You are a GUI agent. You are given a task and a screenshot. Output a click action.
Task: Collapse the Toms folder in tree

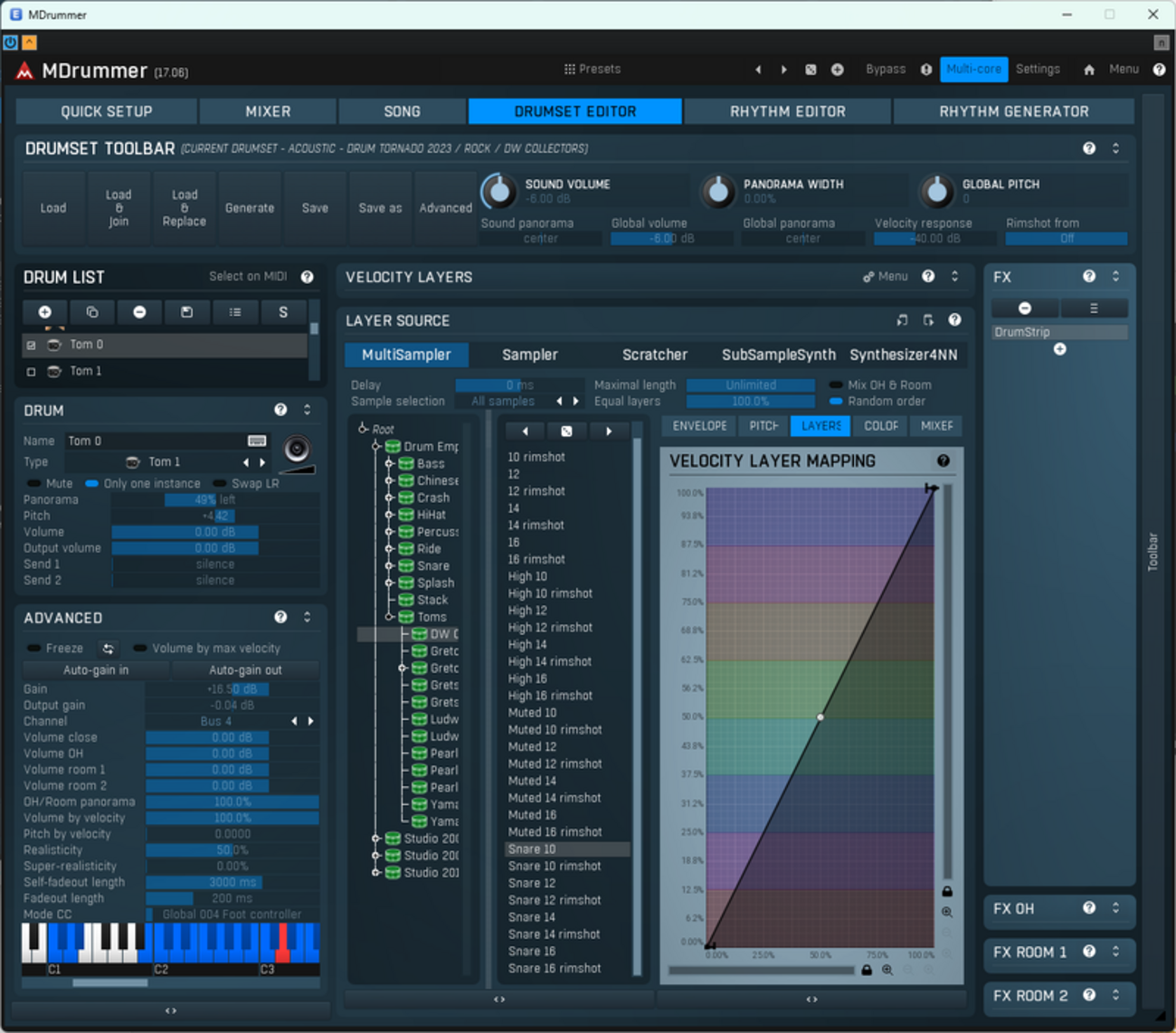389,617
